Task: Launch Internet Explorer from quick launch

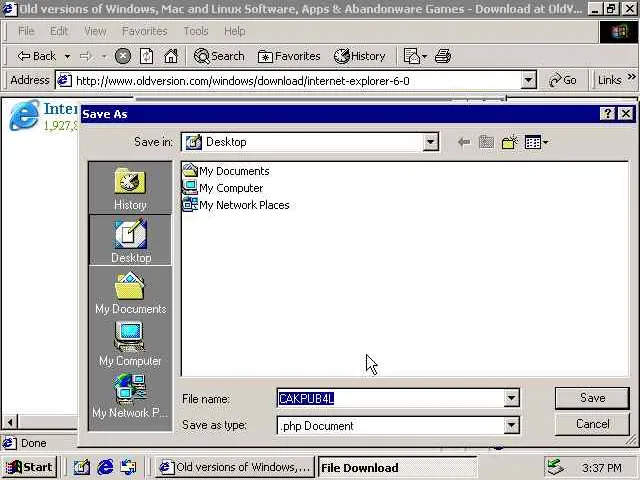Action: [105, 467]
